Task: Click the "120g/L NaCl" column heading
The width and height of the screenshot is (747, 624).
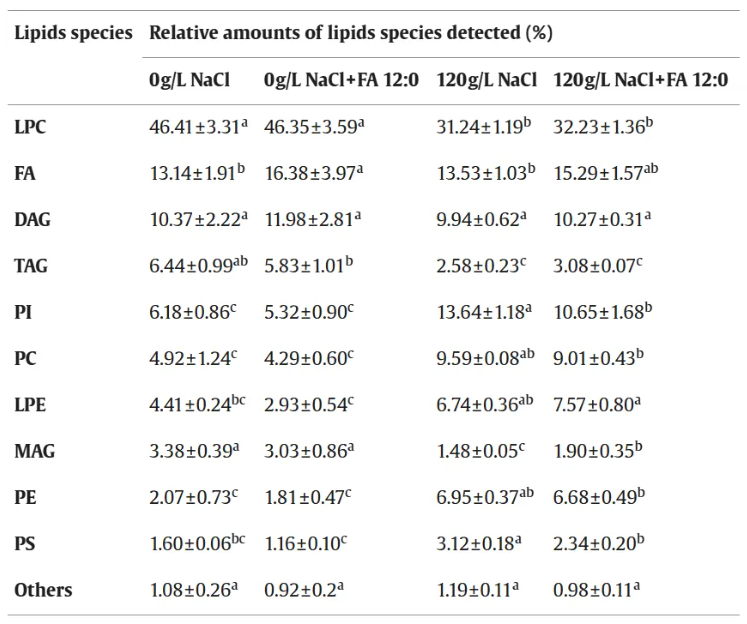Action: (x=486, y=81)
